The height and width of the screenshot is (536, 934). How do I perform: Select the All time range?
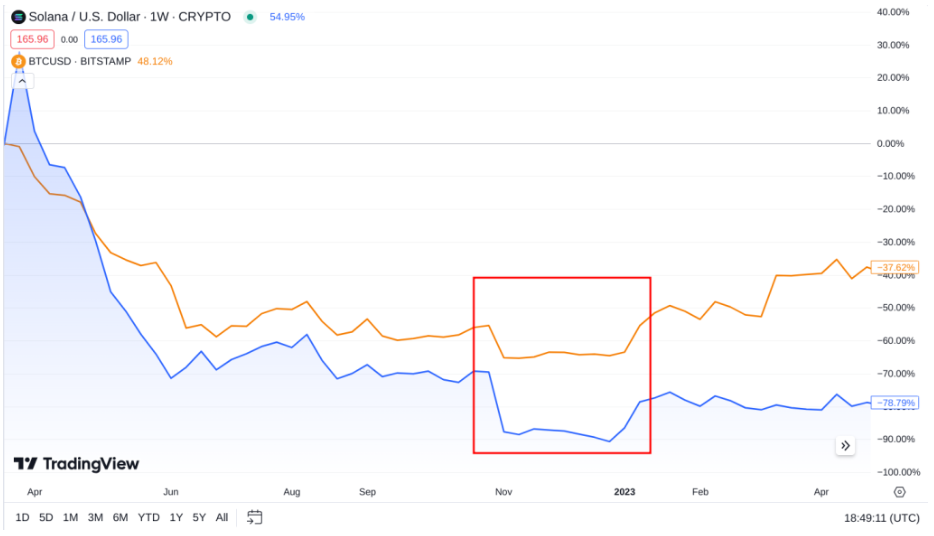click(x=222, y=518)
